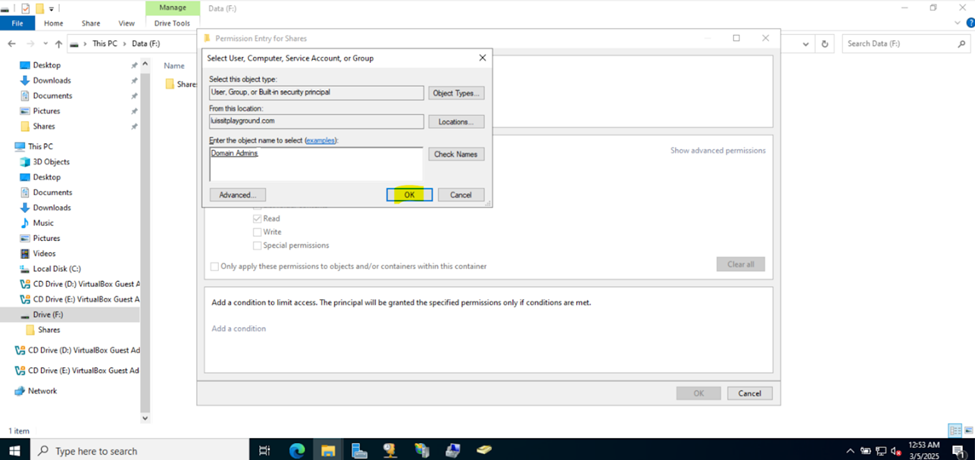Toggle the Read permission checkbox
Screen dimensions: 975x460
[x=257, y=219]
